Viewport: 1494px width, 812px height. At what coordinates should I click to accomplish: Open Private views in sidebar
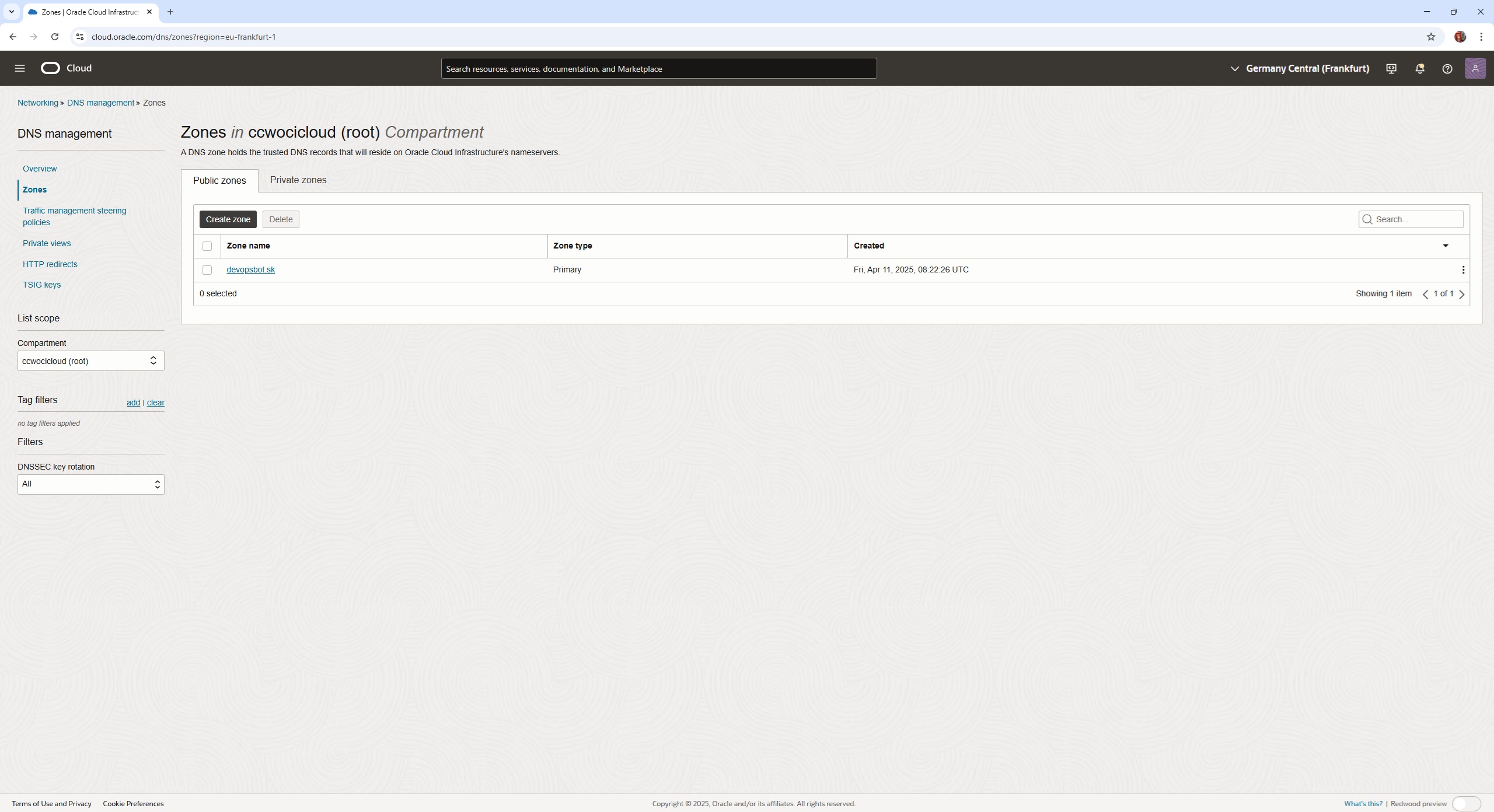coord(47,243)
